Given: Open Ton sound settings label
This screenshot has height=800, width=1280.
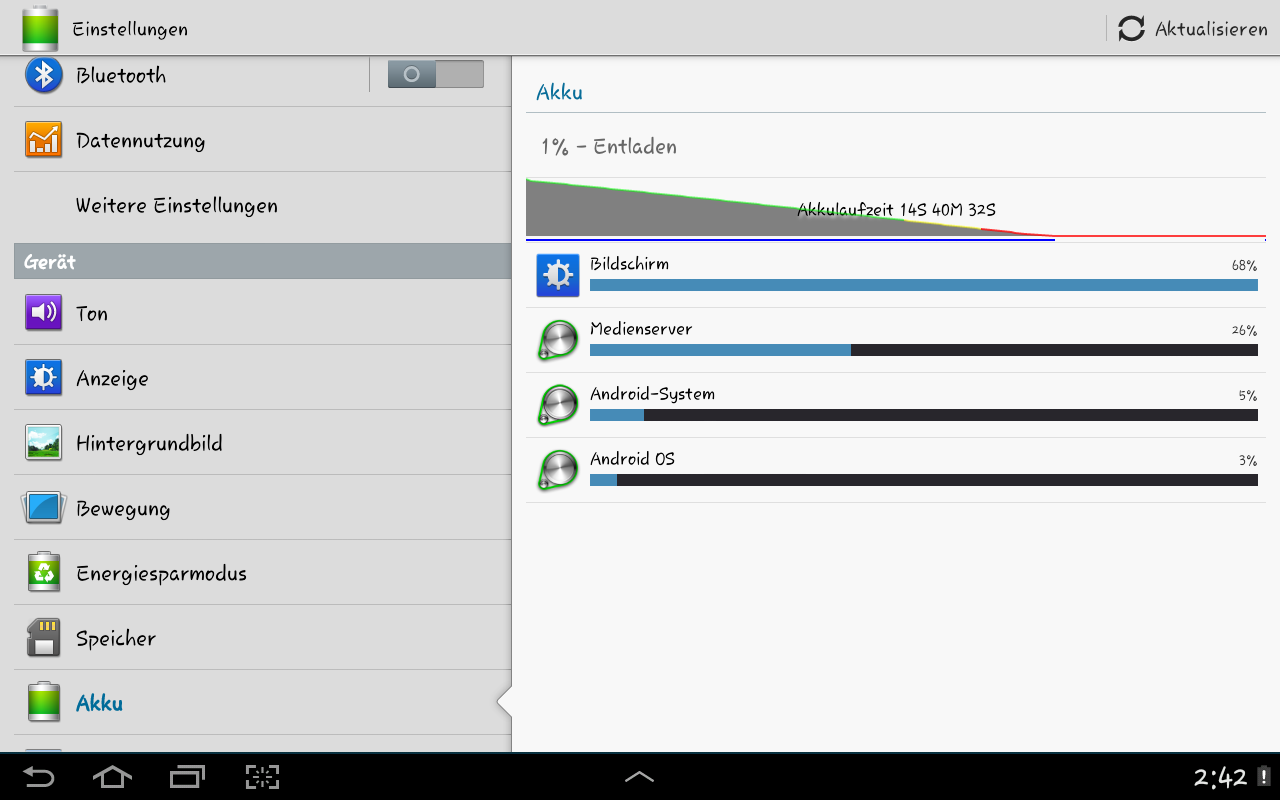Looking at the screenshot, I should pos(92,313).
